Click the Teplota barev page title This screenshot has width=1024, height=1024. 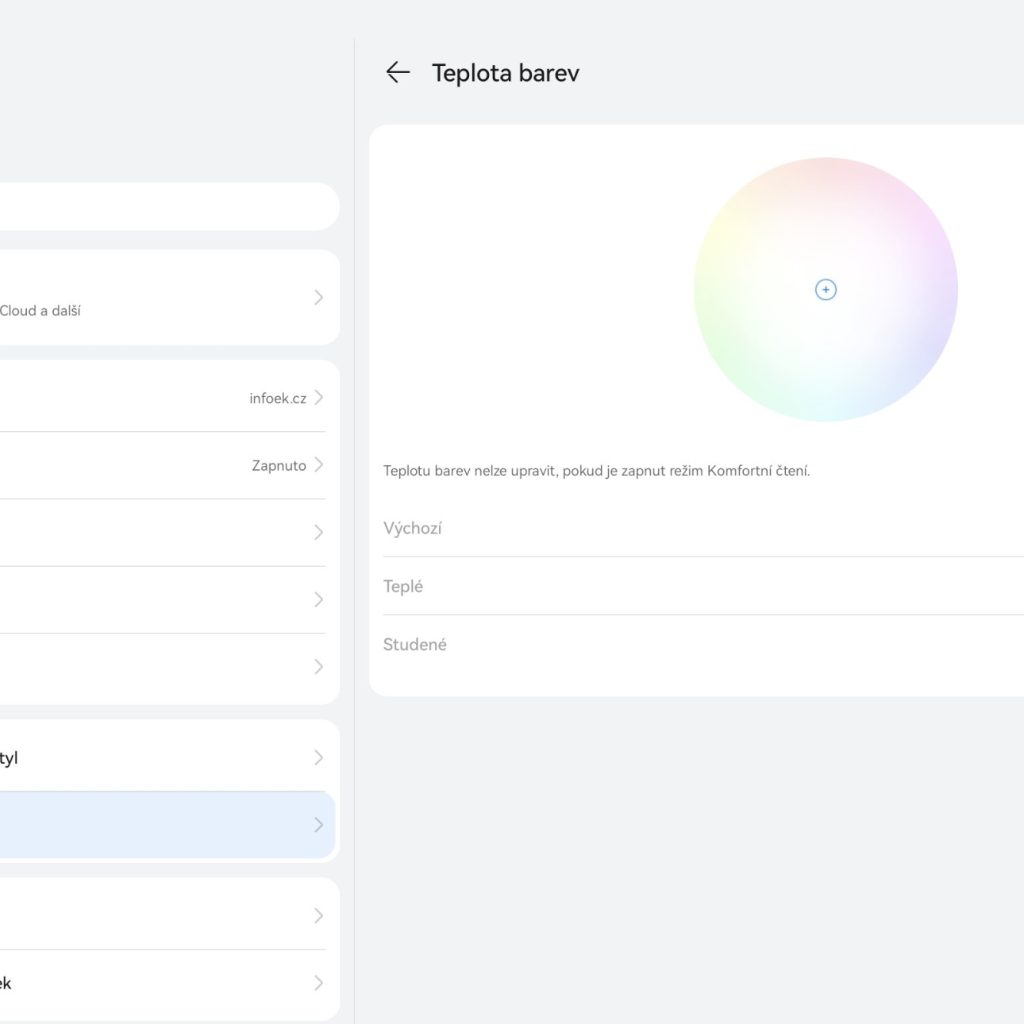505,73
